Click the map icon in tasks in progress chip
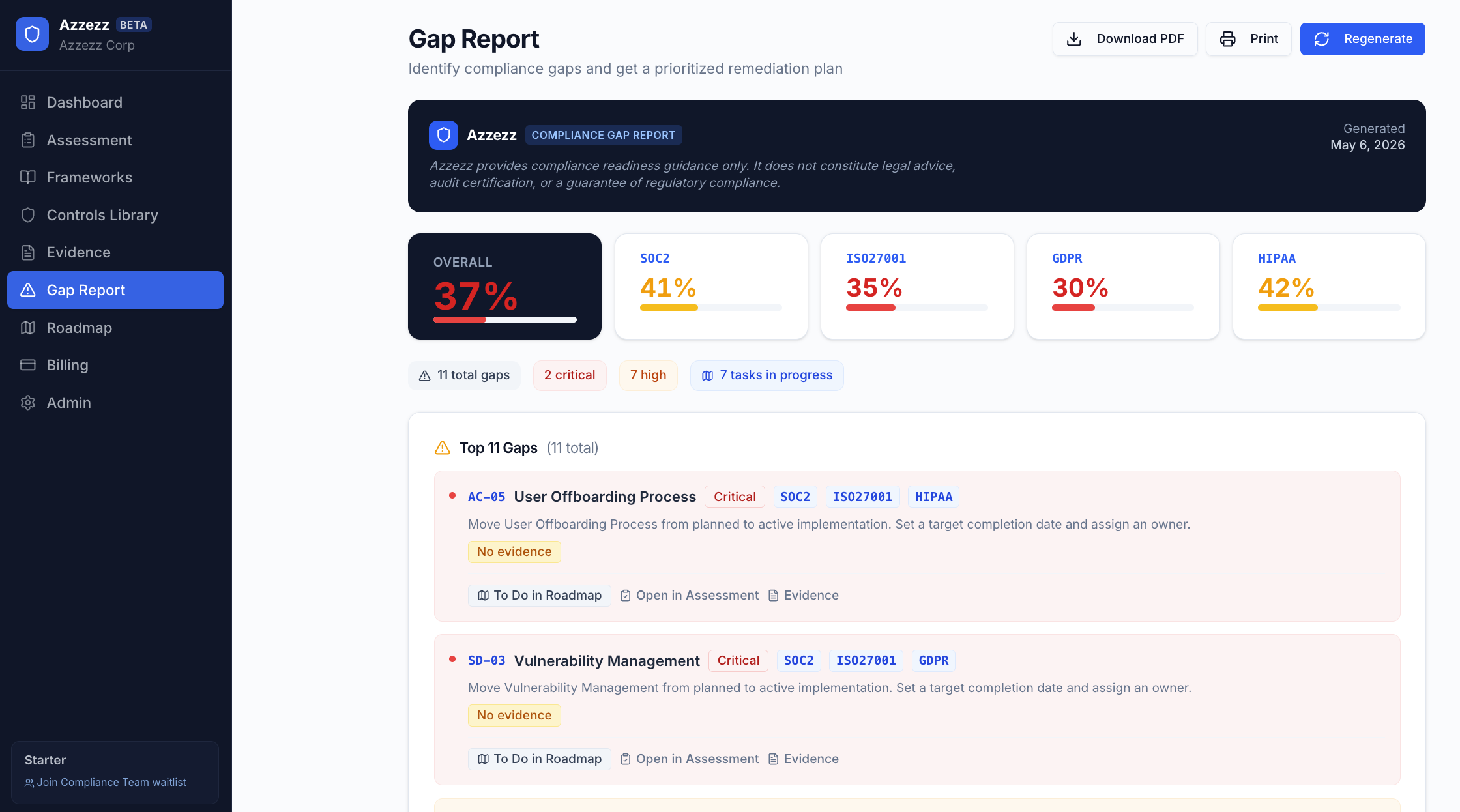1460x812 pixels. tap(708, 375)
